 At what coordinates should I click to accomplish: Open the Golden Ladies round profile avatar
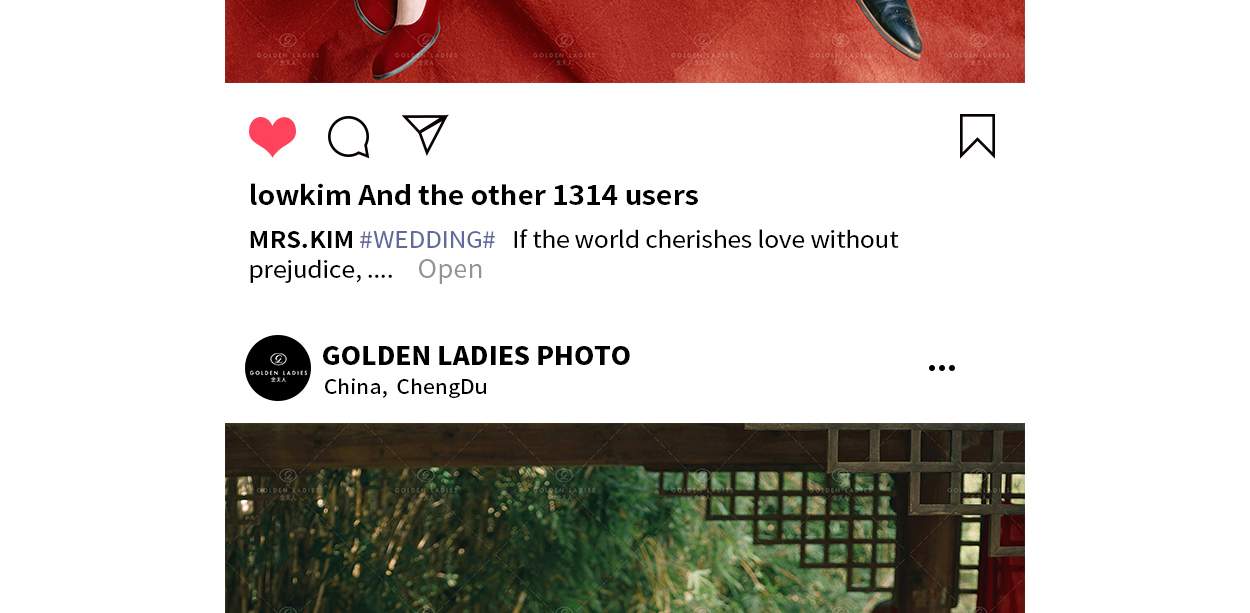278,368
